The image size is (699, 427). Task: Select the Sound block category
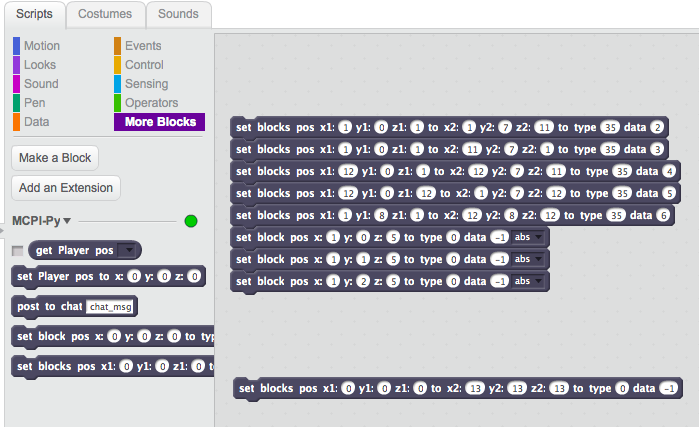point(41,84)
